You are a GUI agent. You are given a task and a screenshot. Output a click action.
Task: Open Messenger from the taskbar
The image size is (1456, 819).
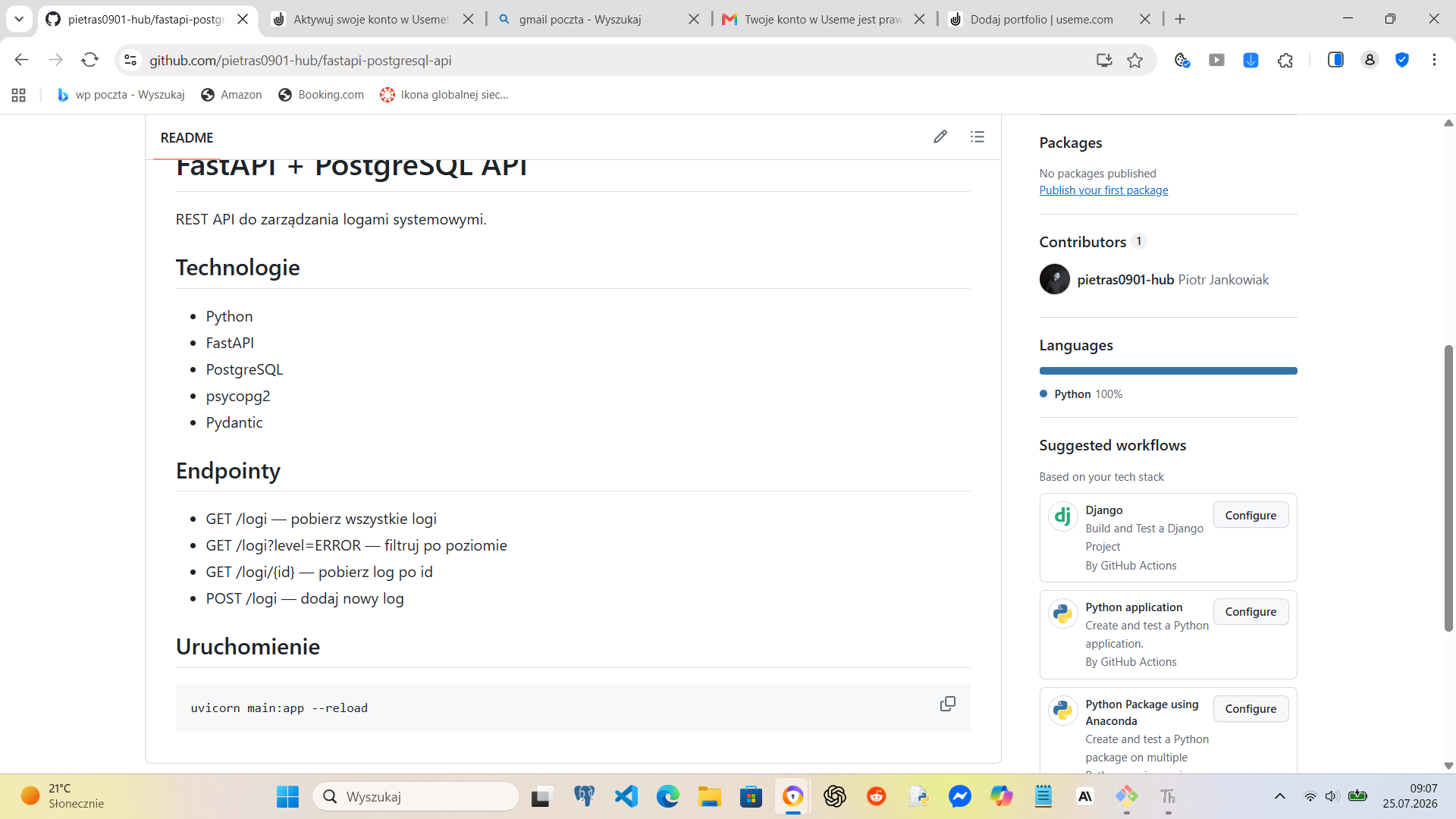[x=959, y=796]
